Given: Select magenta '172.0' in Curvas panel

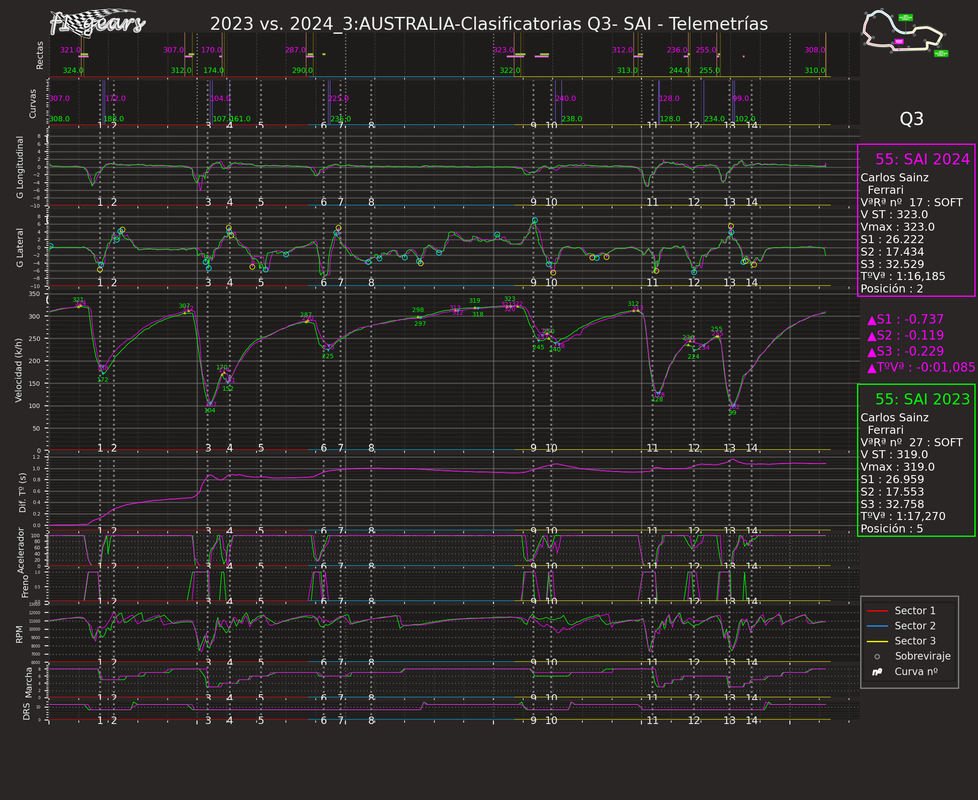Looking at the screenshot, I should tap(115, 99).
